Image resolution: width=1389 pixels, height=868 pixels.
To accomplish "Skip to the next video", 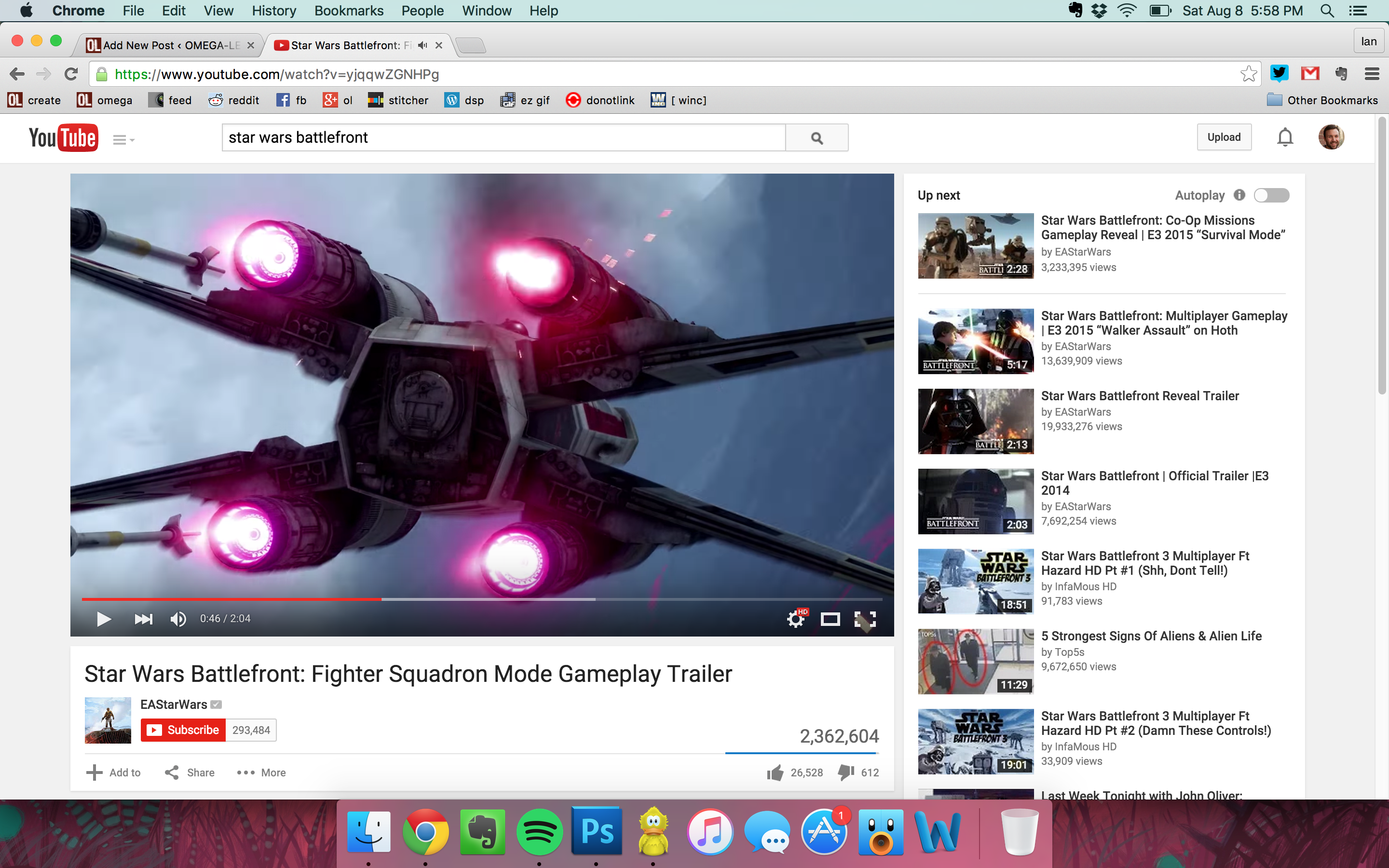I will coord(144,619).
